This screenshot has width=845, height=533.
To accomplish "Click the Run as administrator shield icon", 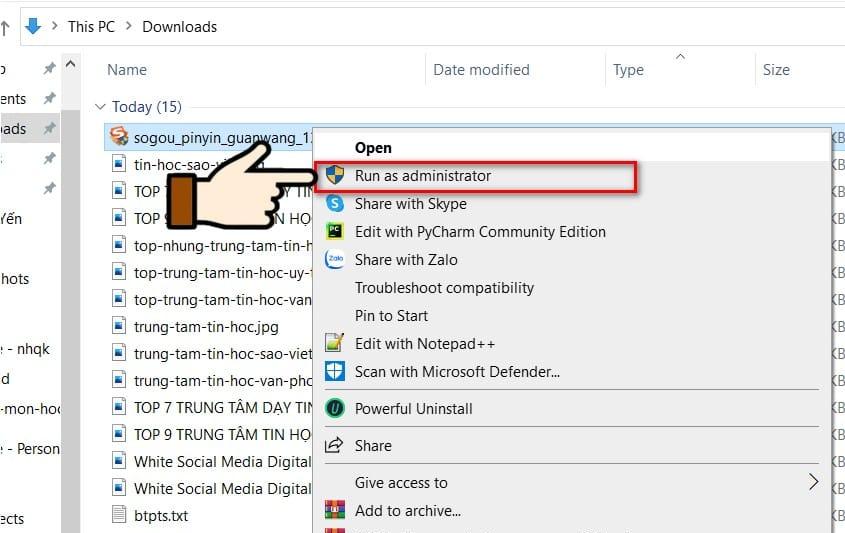I will (x=335, y=175).
